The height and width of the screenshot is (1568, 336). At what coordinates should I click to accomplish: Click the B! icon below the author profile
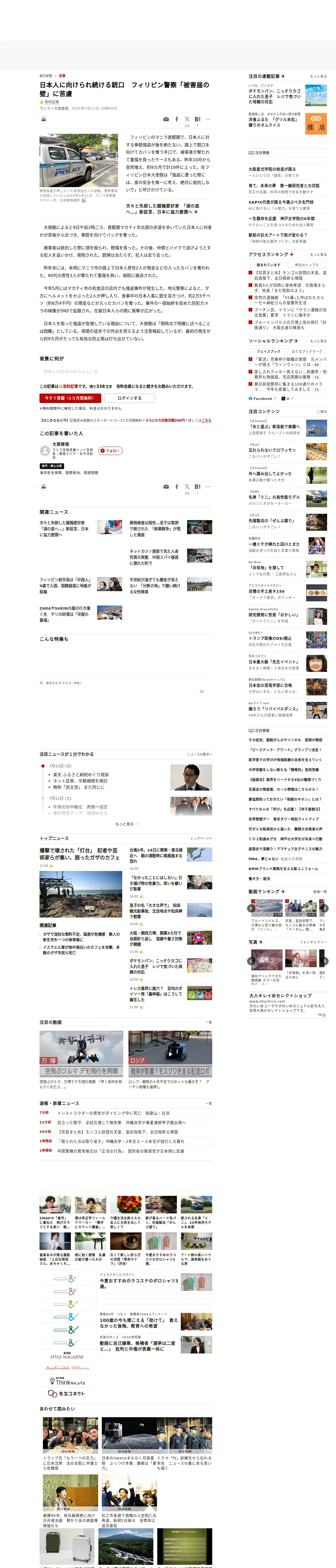[x=198, y=487]
